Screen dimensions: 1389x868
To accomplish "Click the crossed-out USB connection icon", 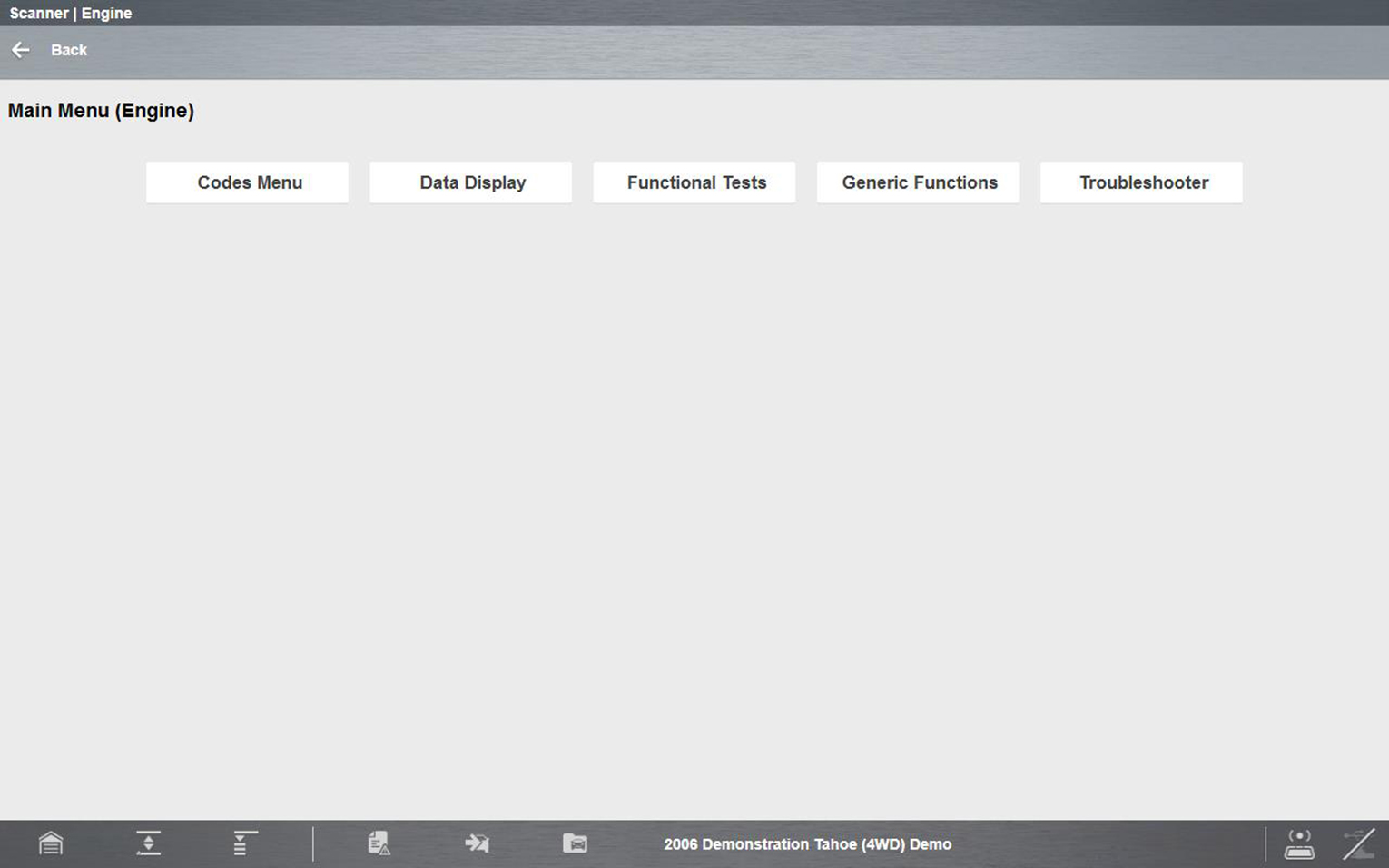I will click(x=1358, y=843).
